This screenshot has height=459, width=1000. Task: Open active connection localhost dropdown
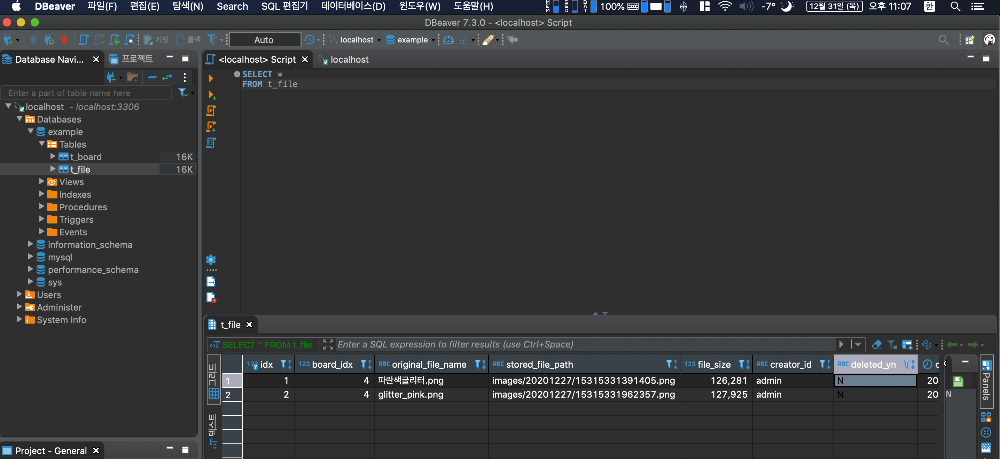pos(356,40)
